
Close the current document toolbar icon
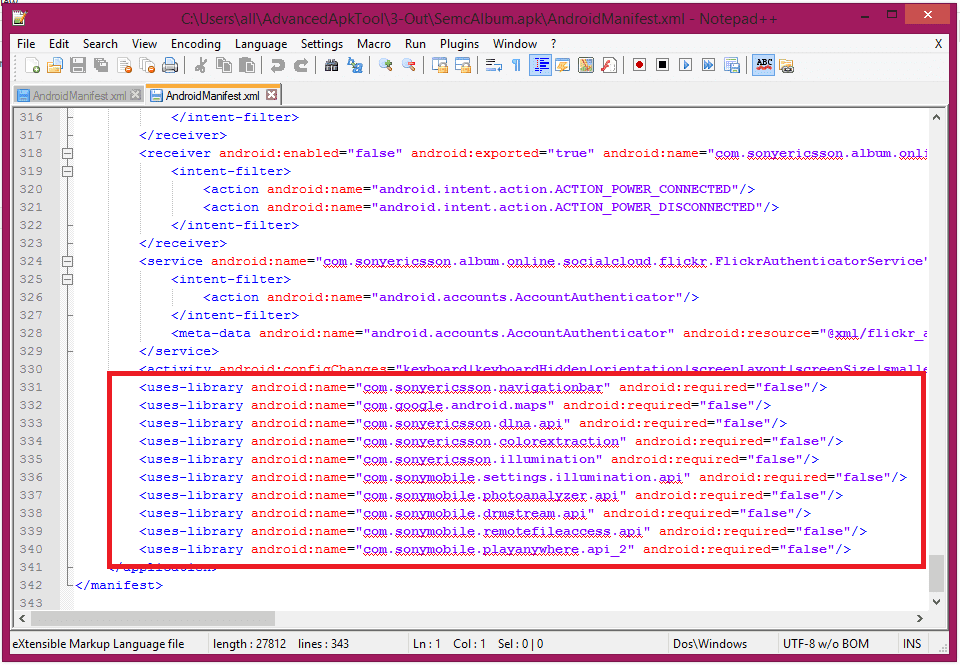(124, 65)
